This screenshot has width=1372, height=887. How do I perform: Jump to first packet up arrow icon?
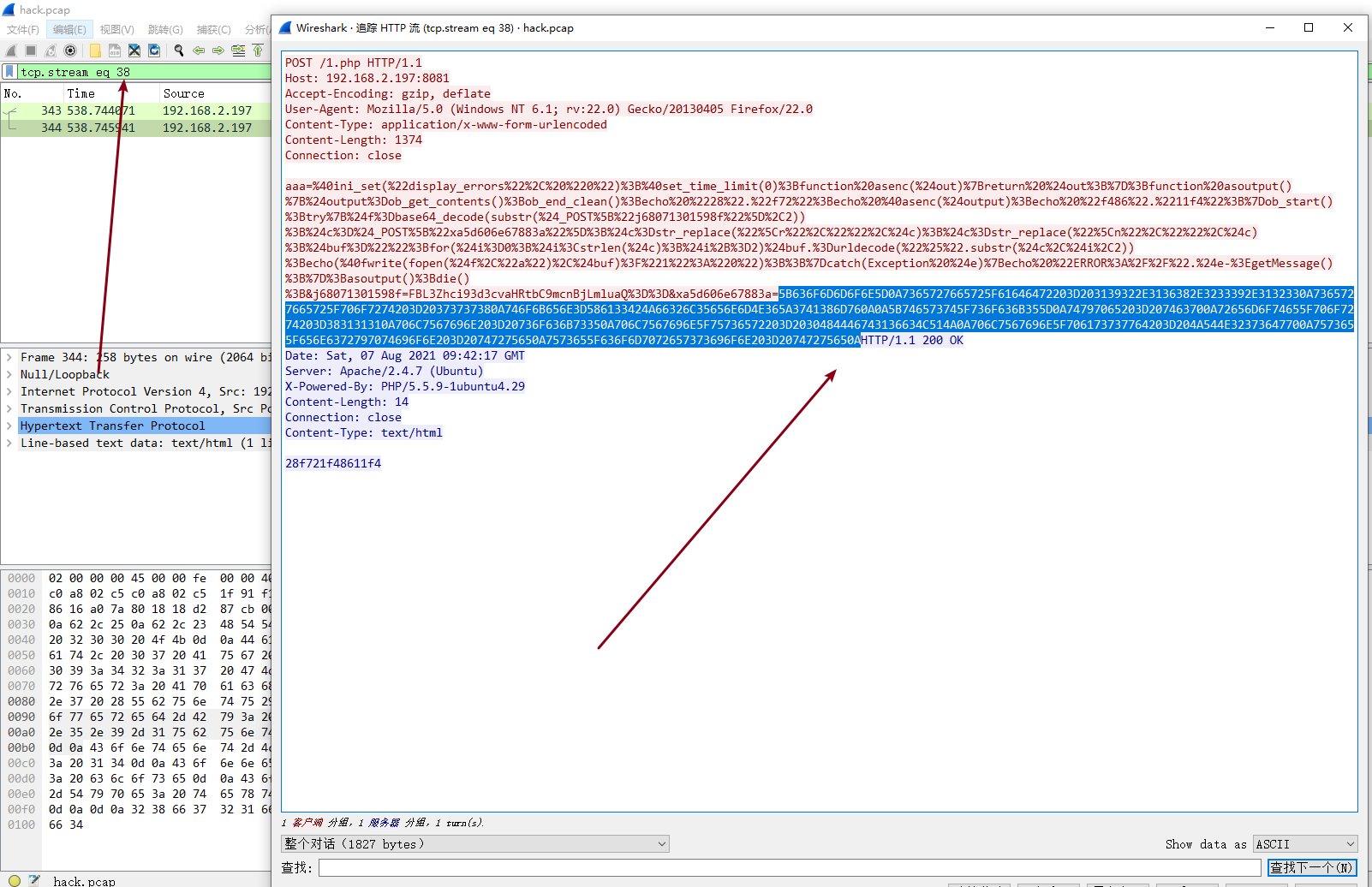pyautogui.click(x=257, y=51)
